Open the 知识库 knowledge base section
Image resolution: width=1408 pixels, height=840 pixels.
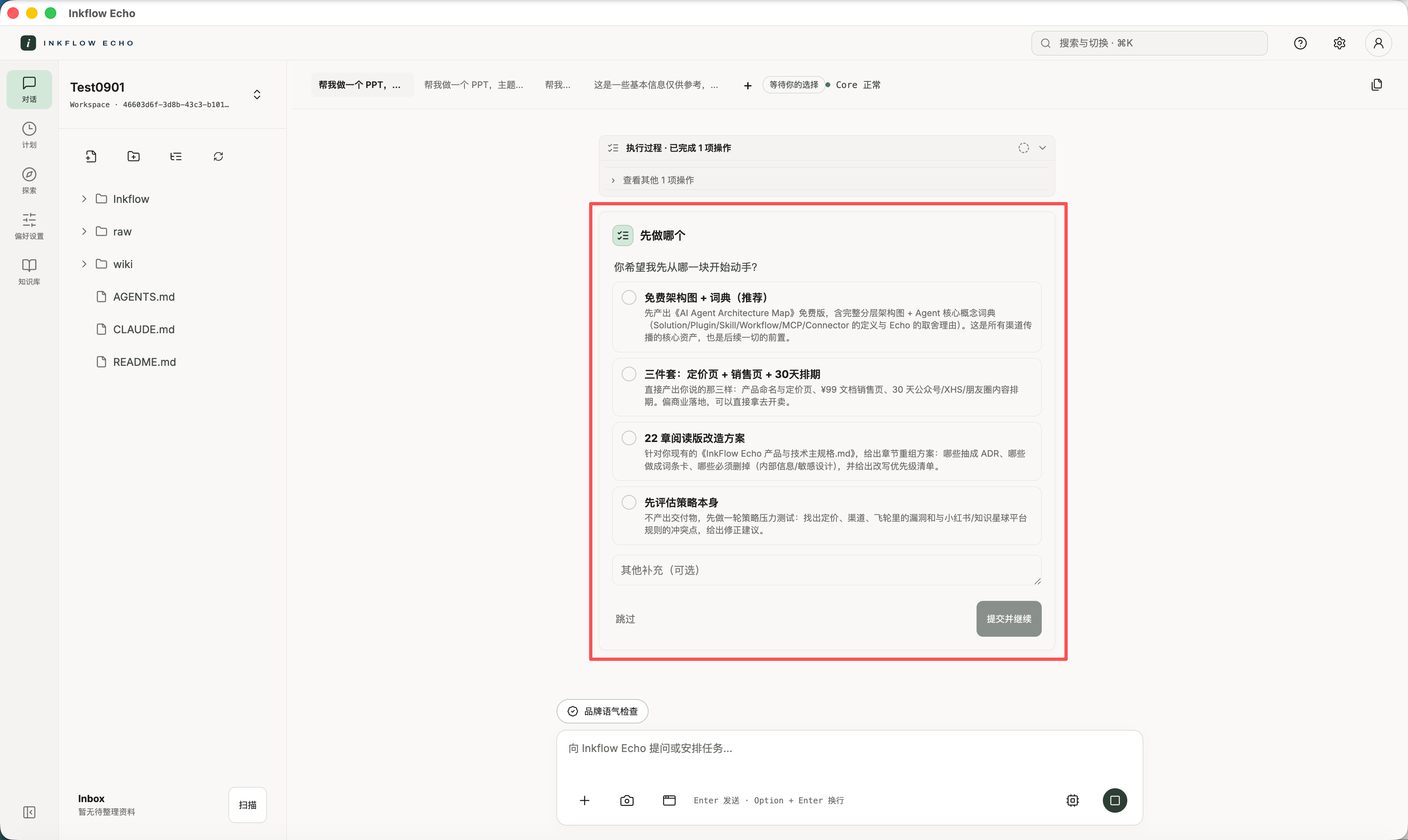29,272
